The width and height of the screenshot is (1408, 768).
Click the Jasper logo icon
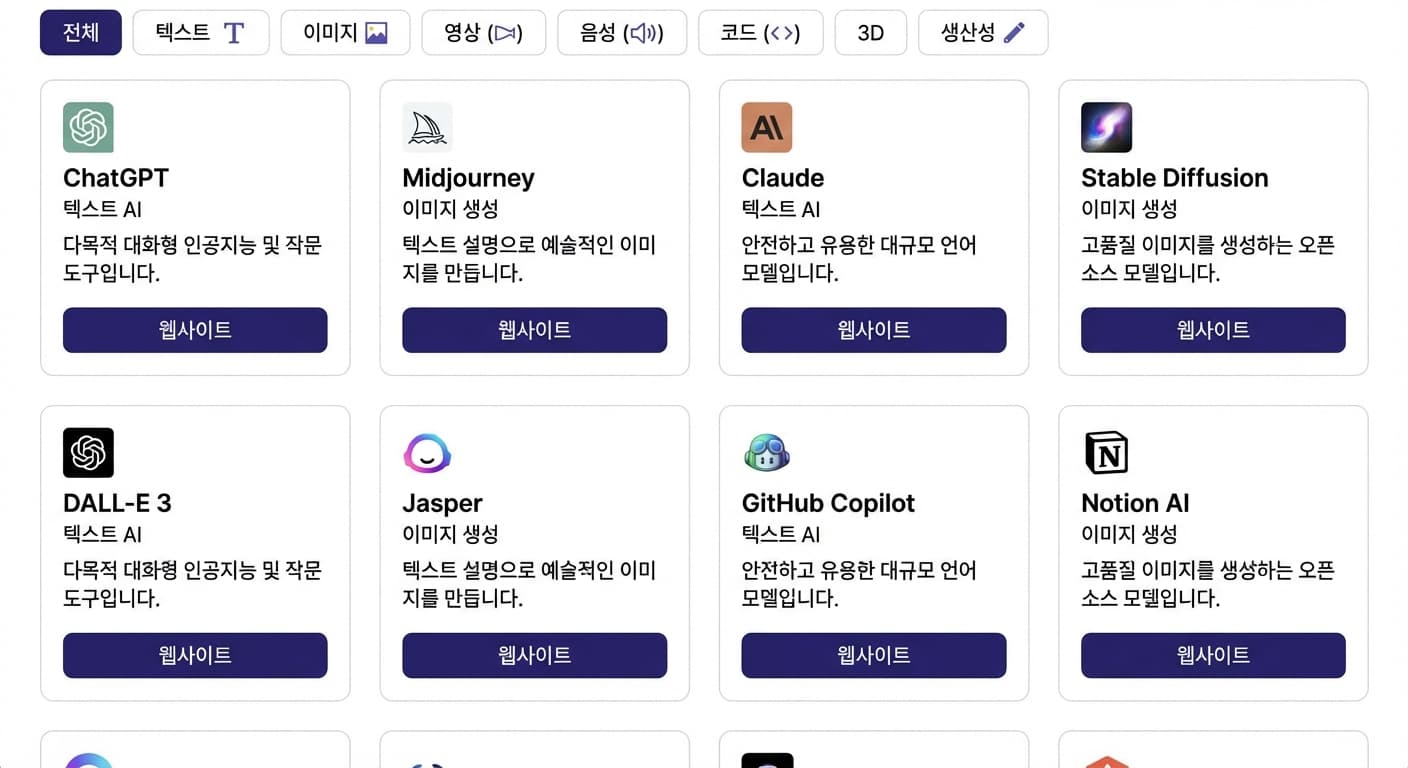(x=427, y=452)
